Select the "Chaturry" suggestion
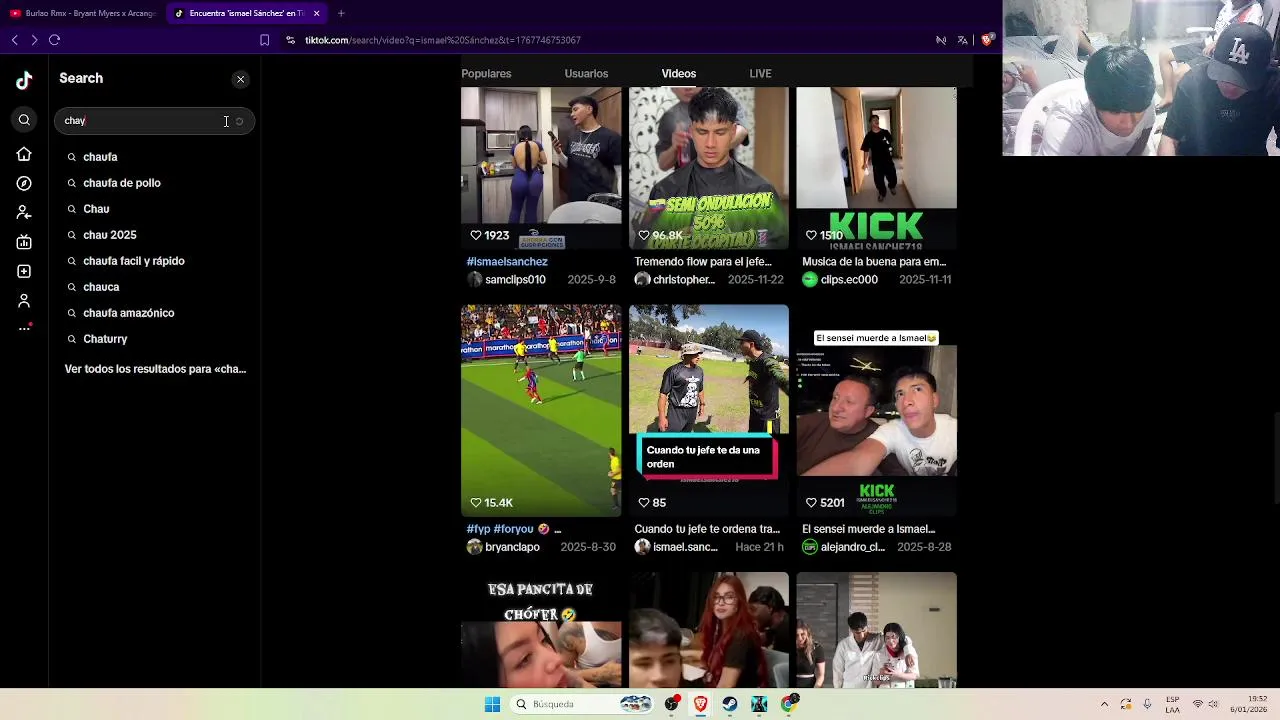This screenshot has width=1280, height=720. pos(105,339)
